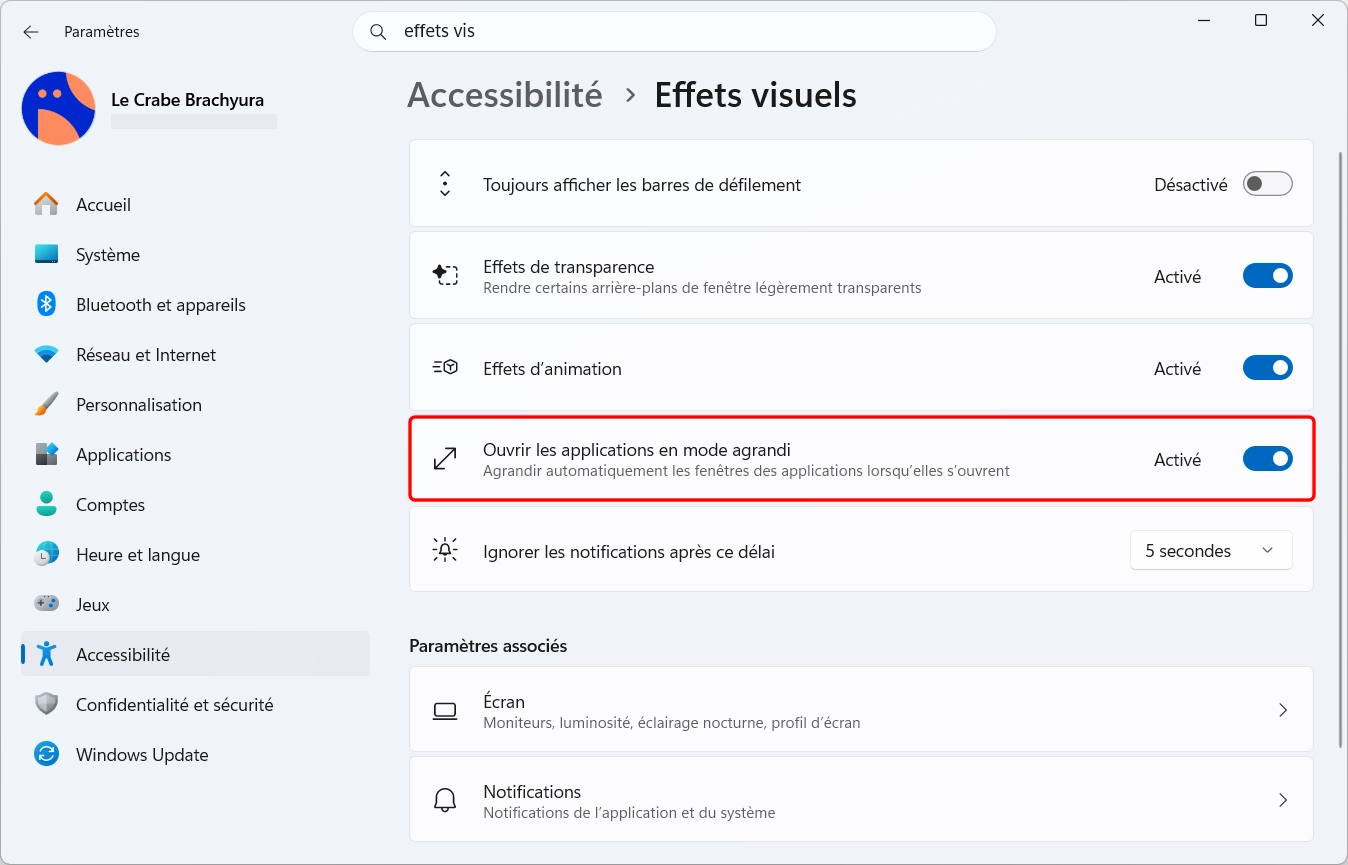
Task: Disable Effets d'animation switch
Action: 1267,368
